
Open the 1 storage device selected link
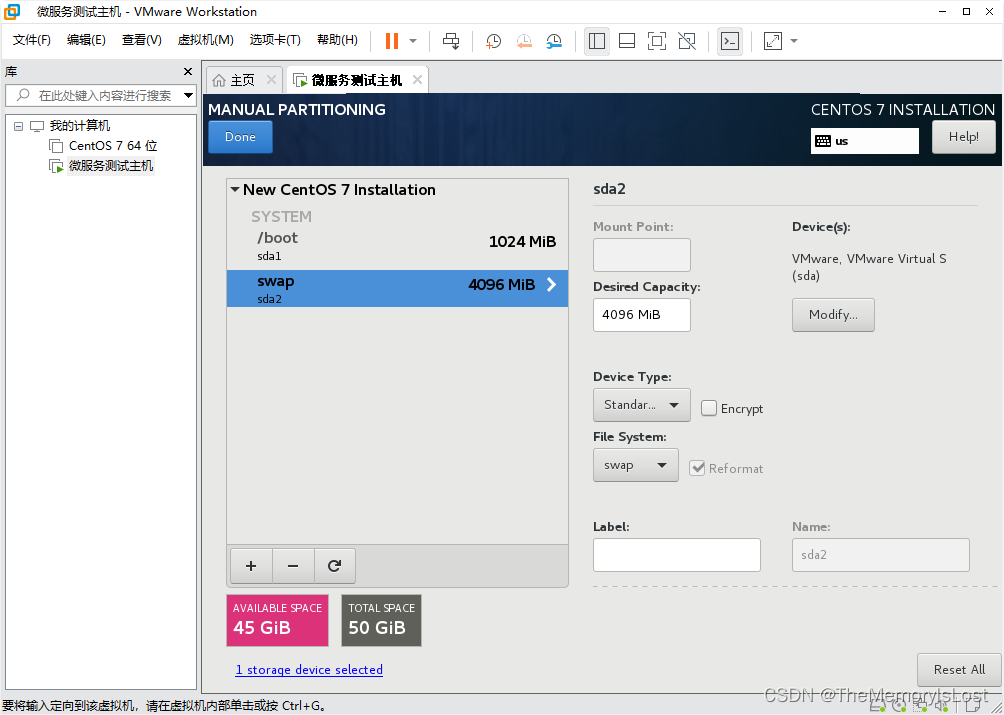point(309,670)
